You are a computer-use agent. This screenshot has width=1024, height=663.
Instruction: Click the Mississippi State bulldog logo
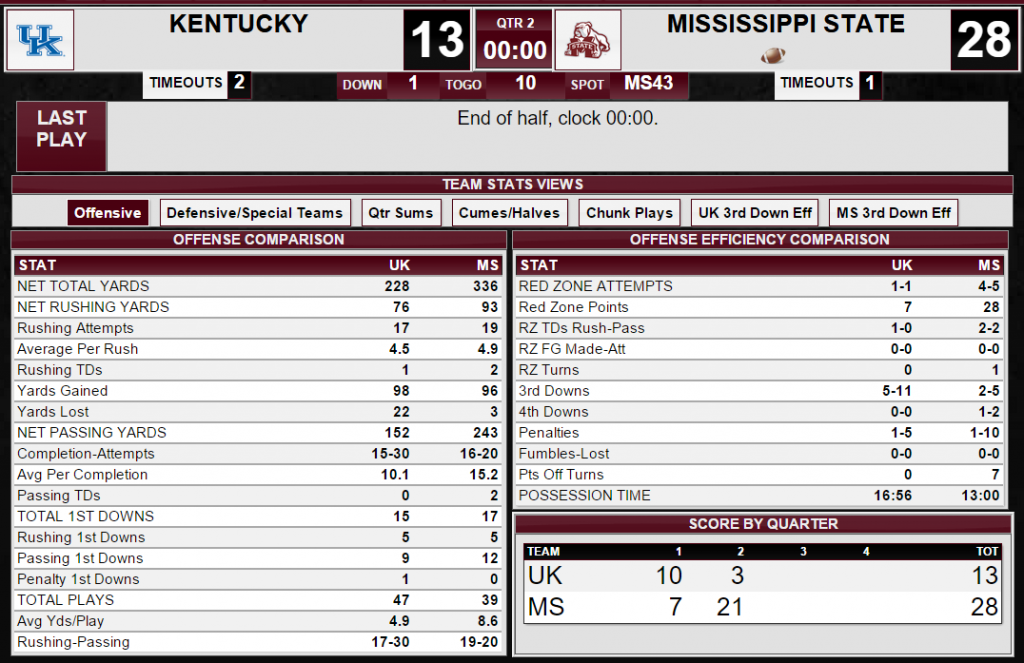click(x=588, y=40)
